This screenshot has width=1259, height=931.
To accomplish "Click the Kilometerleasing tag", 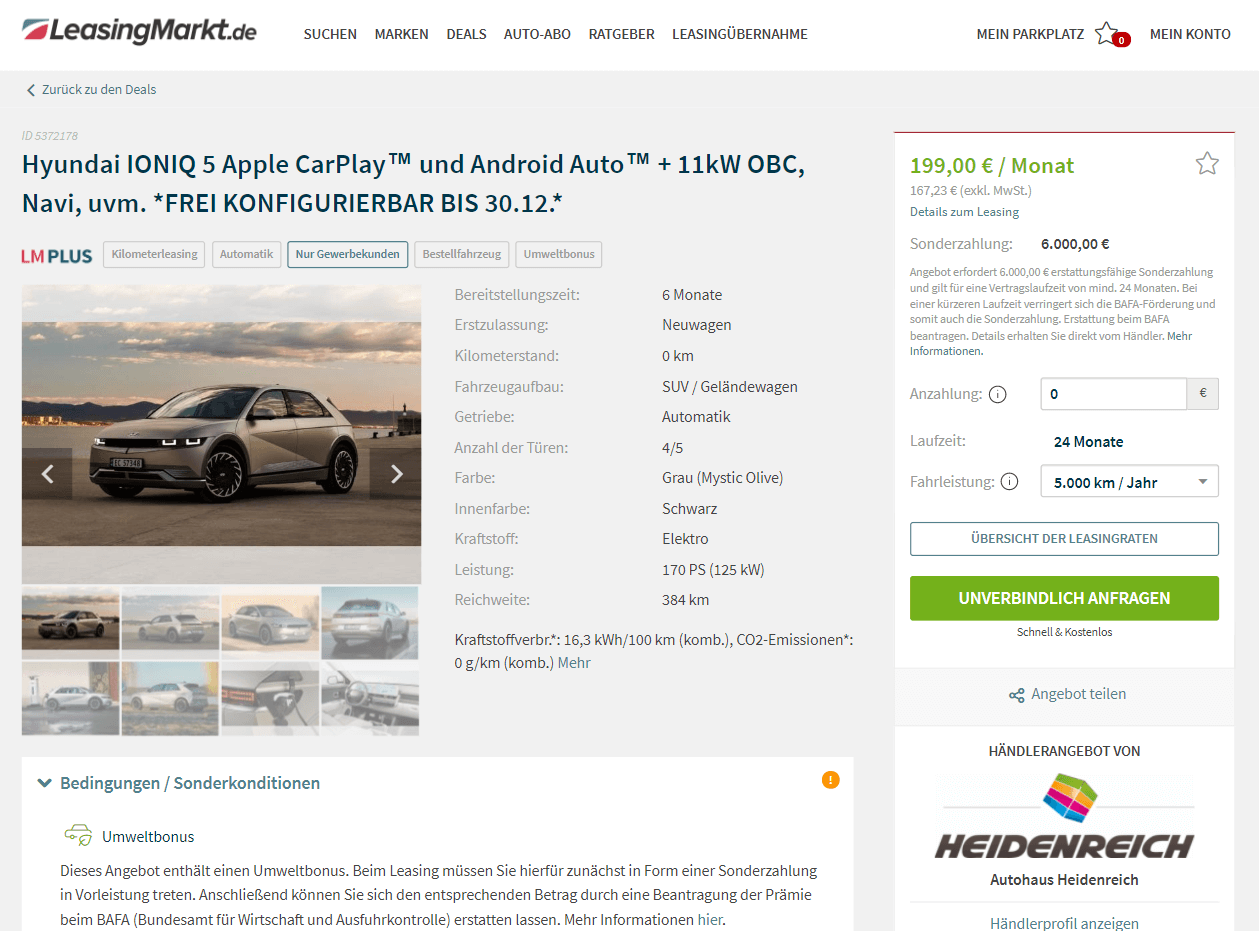I will tap(155, 254).
